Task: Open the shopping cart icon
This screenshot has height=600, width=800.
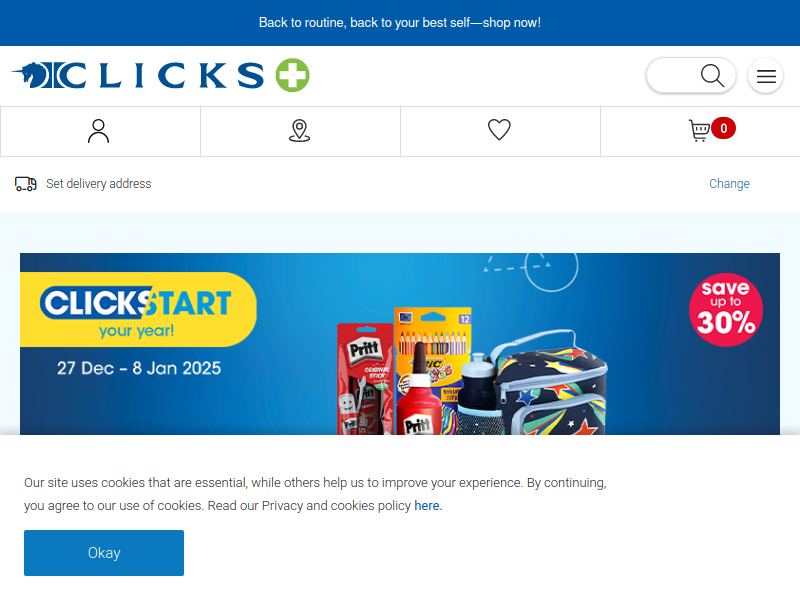Action: [x=699, y=131]
